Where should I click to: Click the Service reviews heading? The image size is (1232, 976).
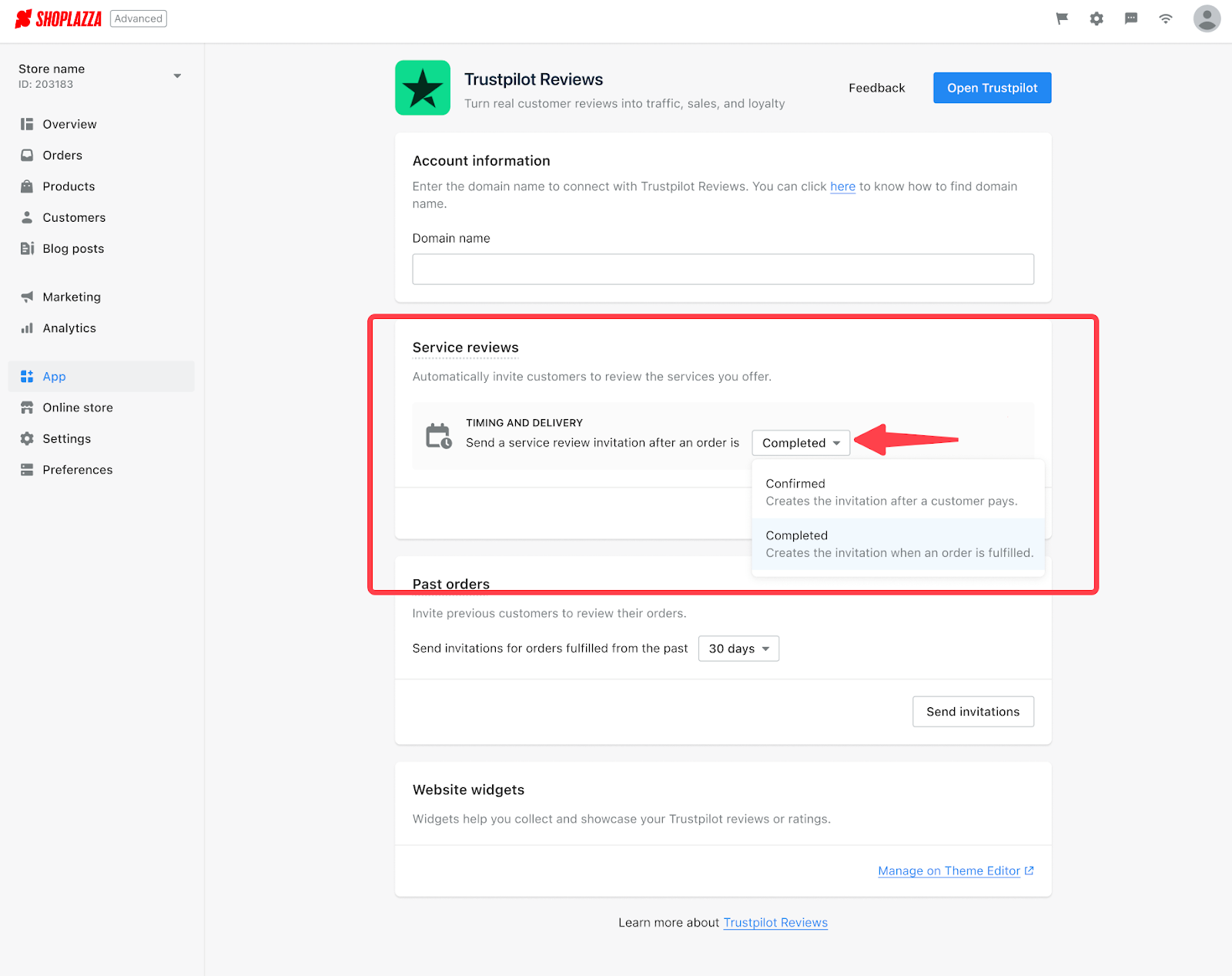466,347
